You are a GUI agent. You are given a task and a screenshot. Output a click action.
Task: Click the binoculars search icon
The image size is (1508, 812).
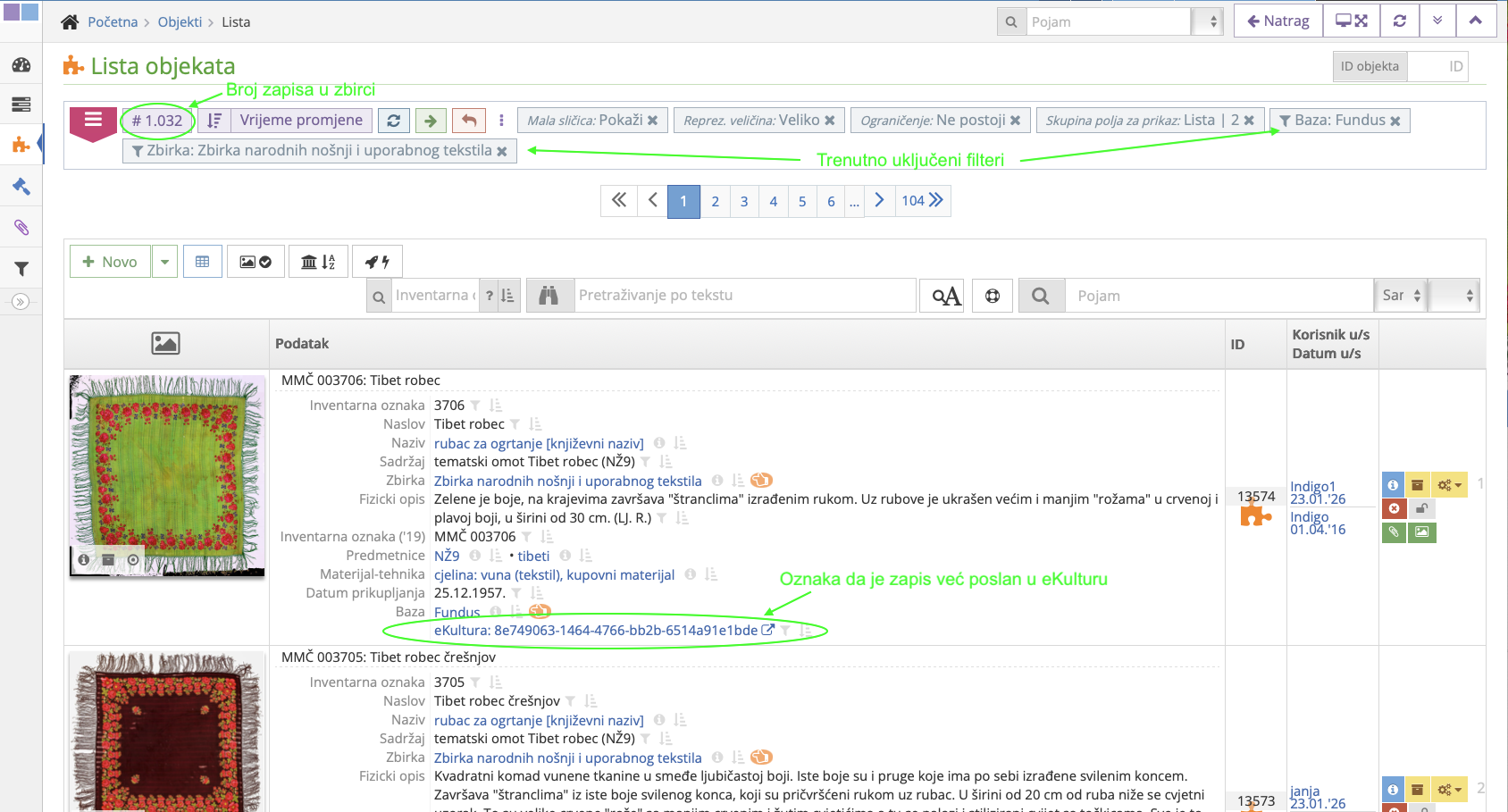(x=549, y=295)
